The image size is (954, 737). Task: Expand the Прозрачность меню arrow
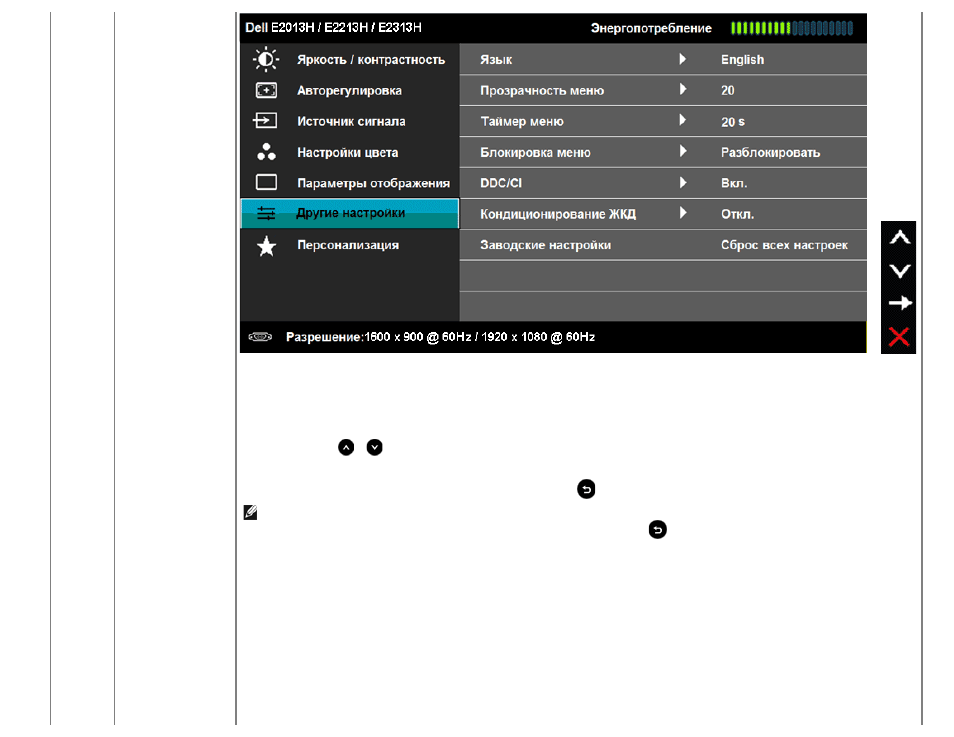pos(683,89)
